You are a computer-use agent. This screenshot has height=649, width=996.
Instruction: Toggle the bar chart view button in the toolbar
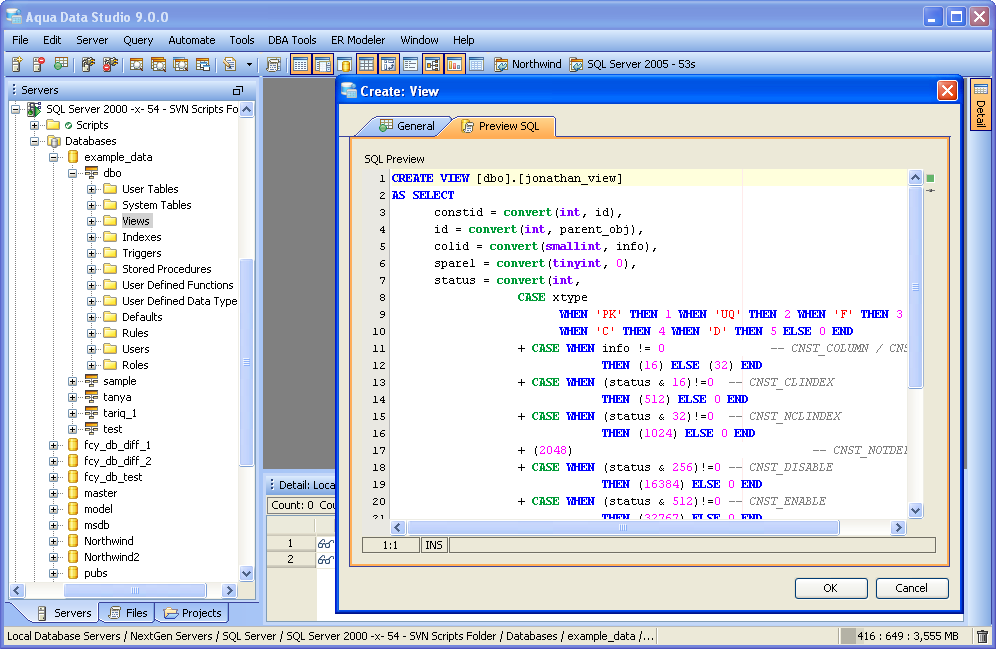[454, 64]
